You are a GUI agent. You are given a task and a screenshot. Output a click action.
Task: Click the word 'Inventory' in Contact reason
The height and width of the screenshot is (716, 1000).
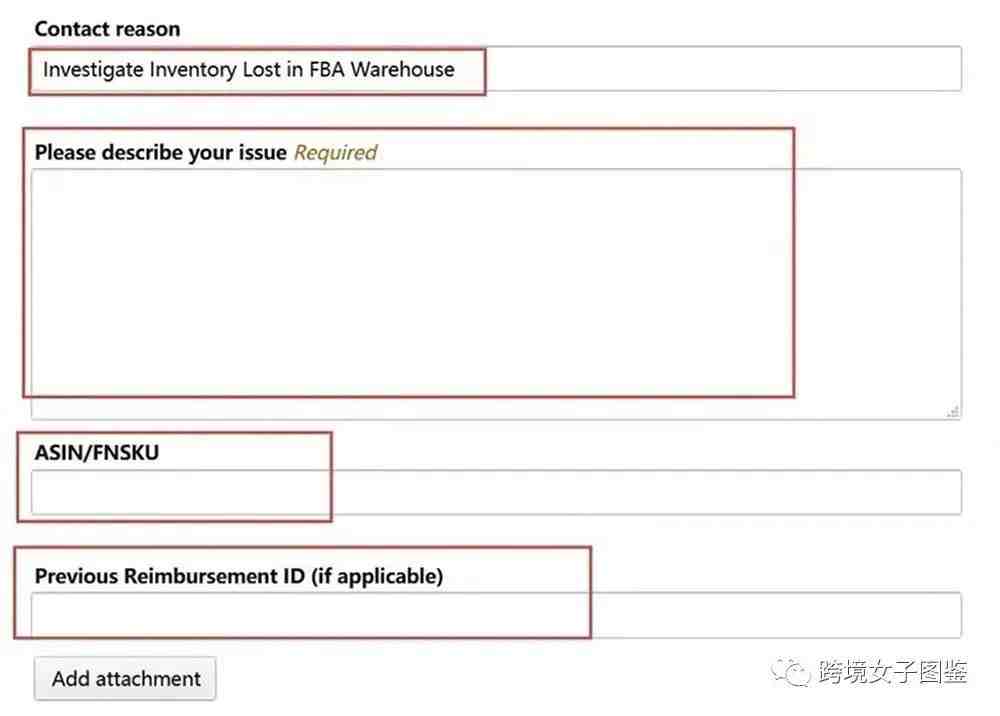tap(193, 69)
